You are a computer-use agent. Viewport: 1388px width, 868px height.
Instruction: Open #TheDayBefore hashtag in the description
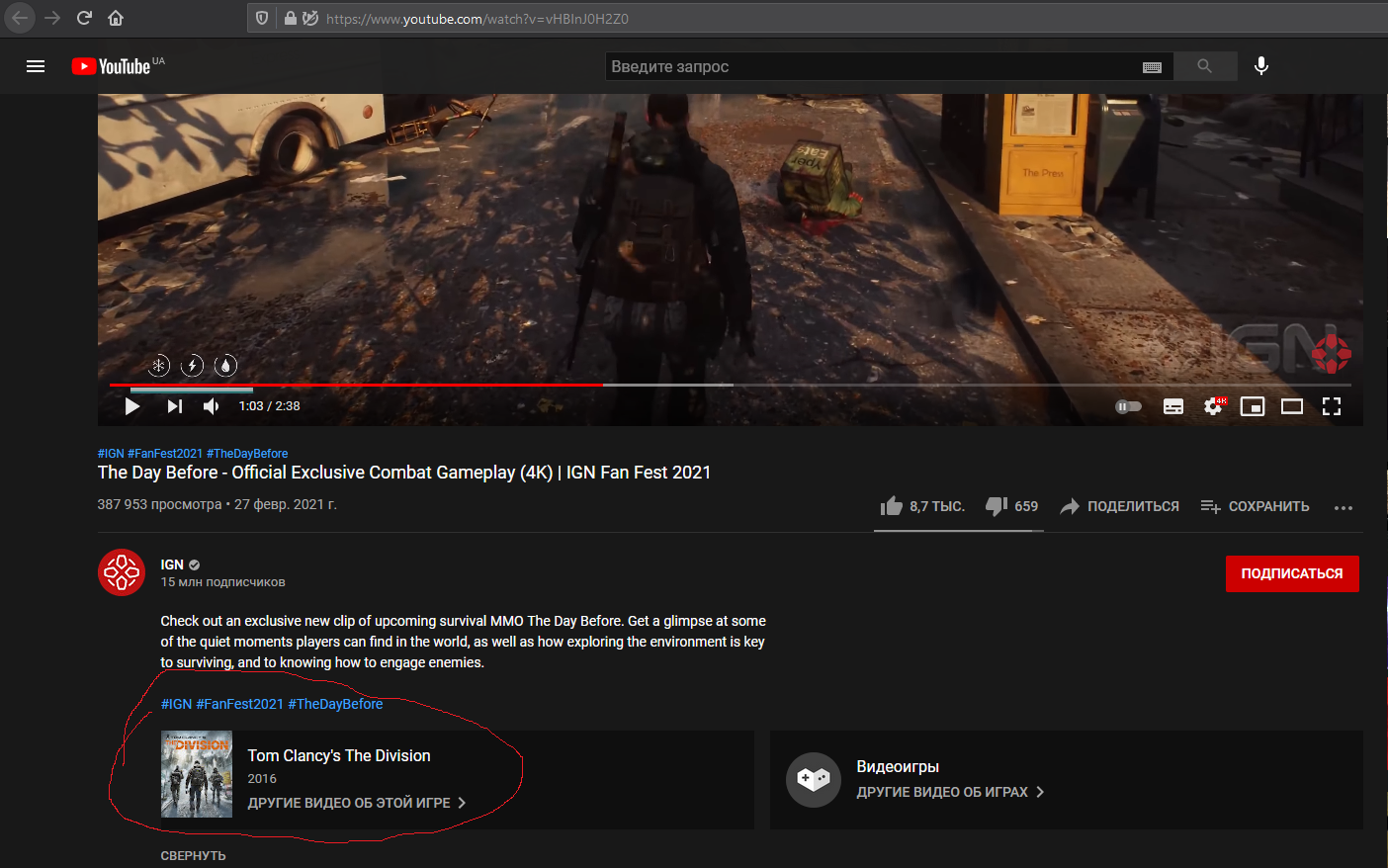pos(335,704)
